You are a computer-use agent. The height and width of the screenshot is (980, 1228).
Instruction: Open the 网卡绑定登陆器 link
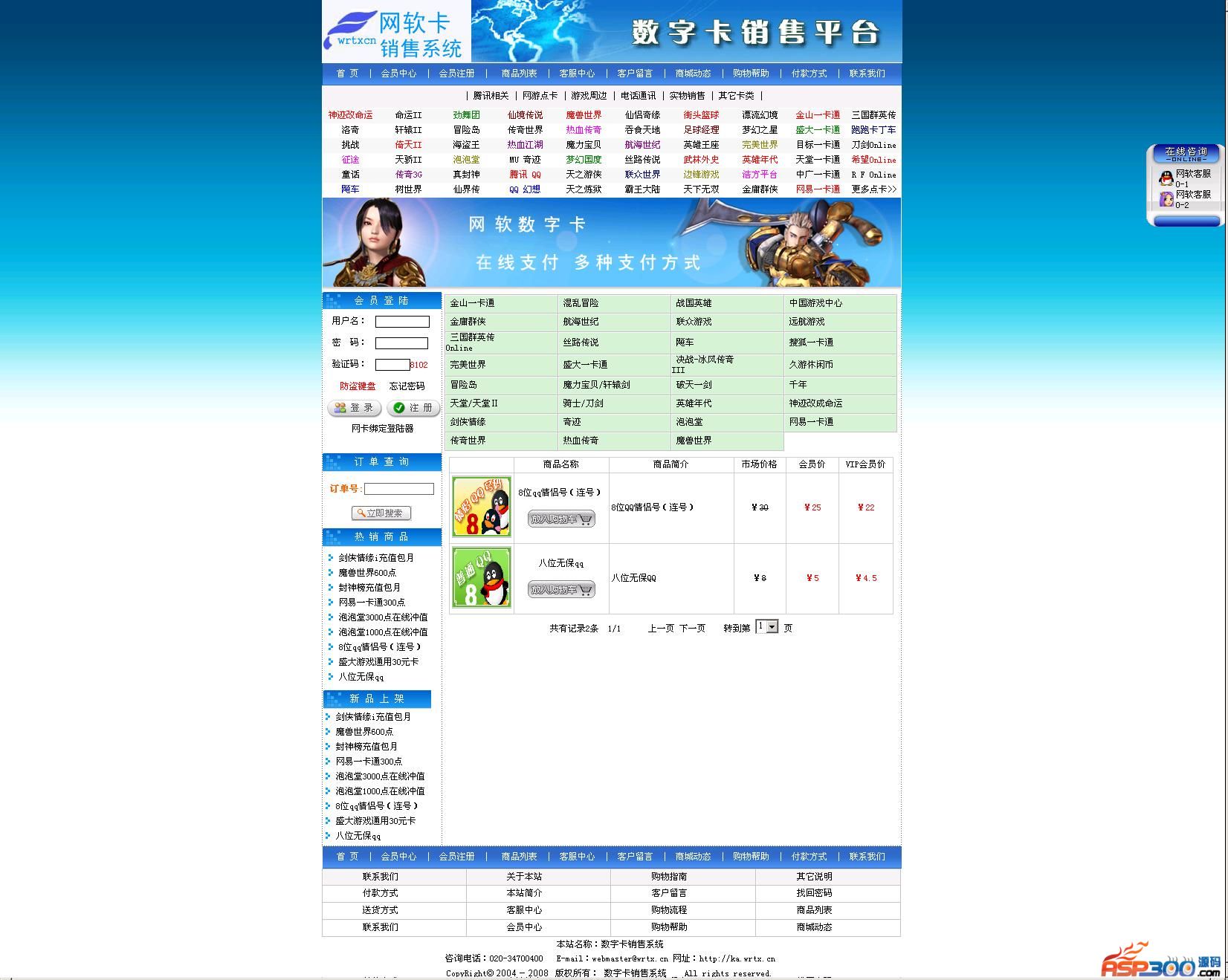click(382, 429)
